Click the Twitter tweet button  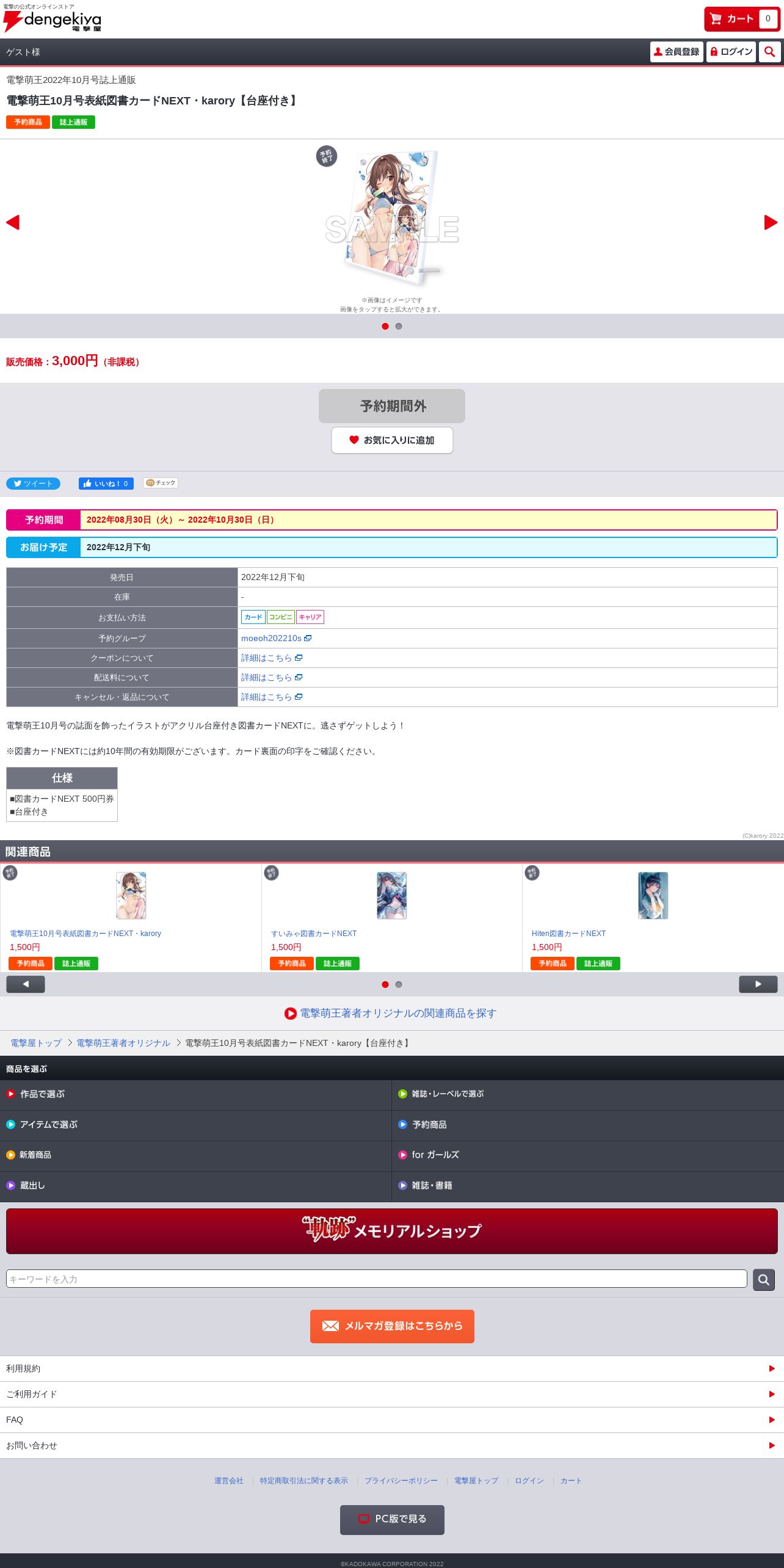click(33, 484)
